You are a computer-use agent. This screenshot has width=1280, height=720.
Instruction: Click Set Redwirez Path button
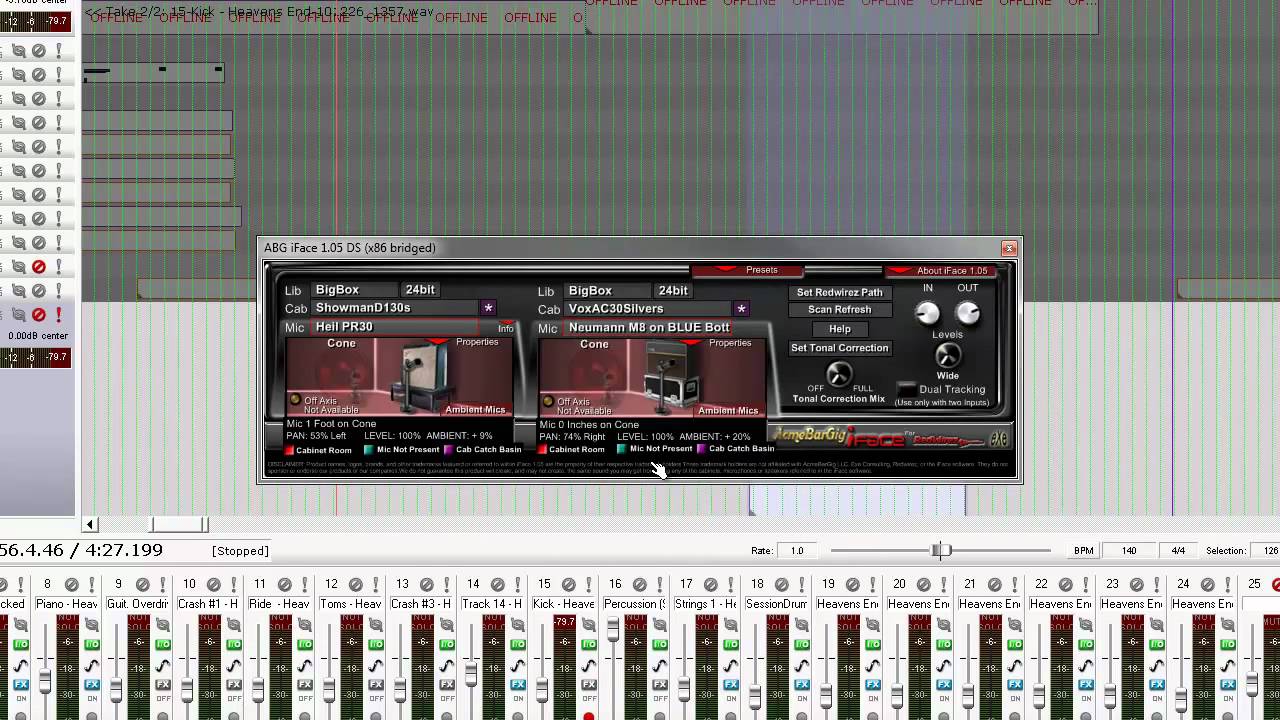[840, 293]
